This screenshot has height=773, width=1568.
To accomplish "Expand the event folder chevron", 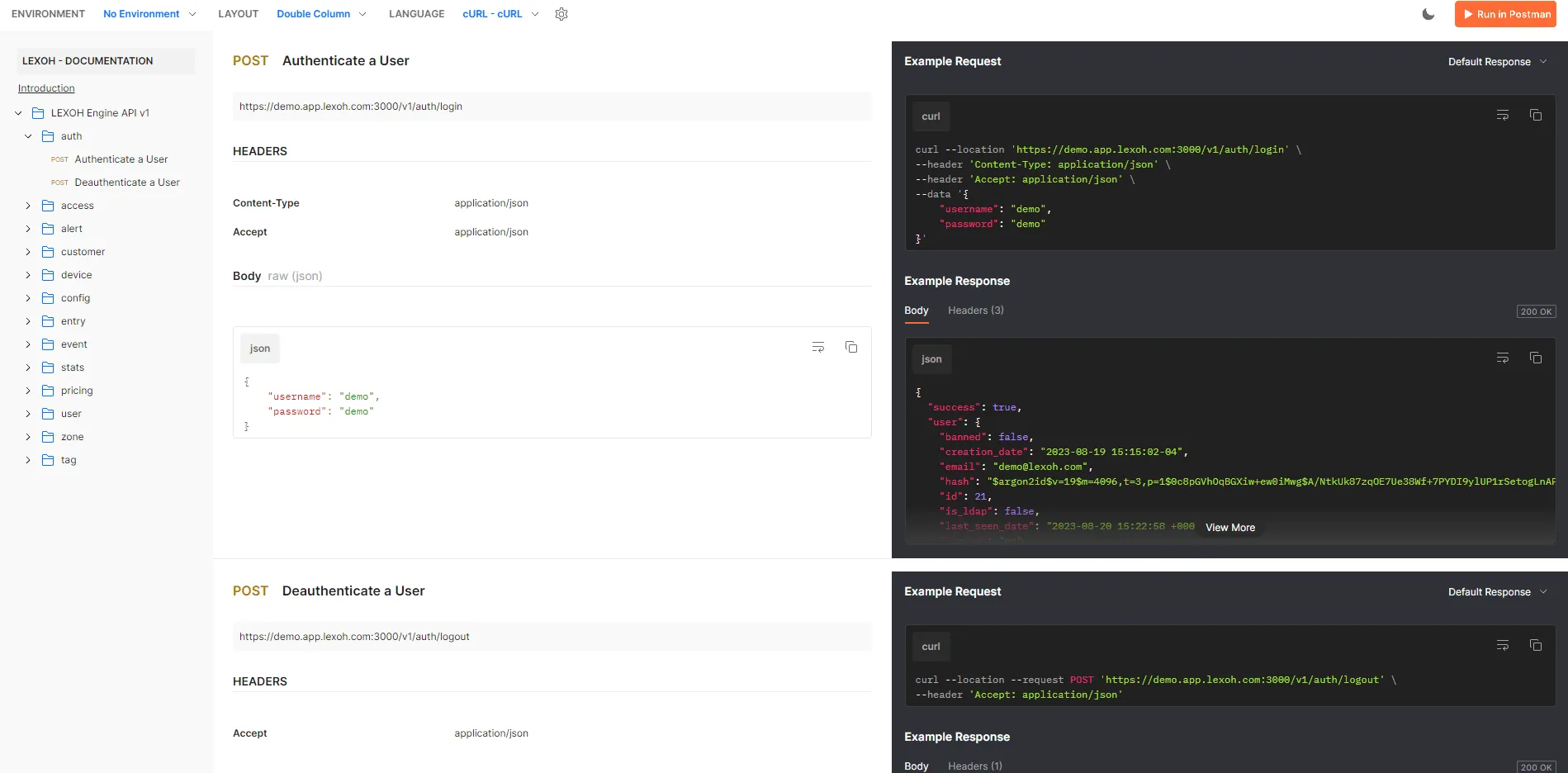I will (x=28, y=344).
